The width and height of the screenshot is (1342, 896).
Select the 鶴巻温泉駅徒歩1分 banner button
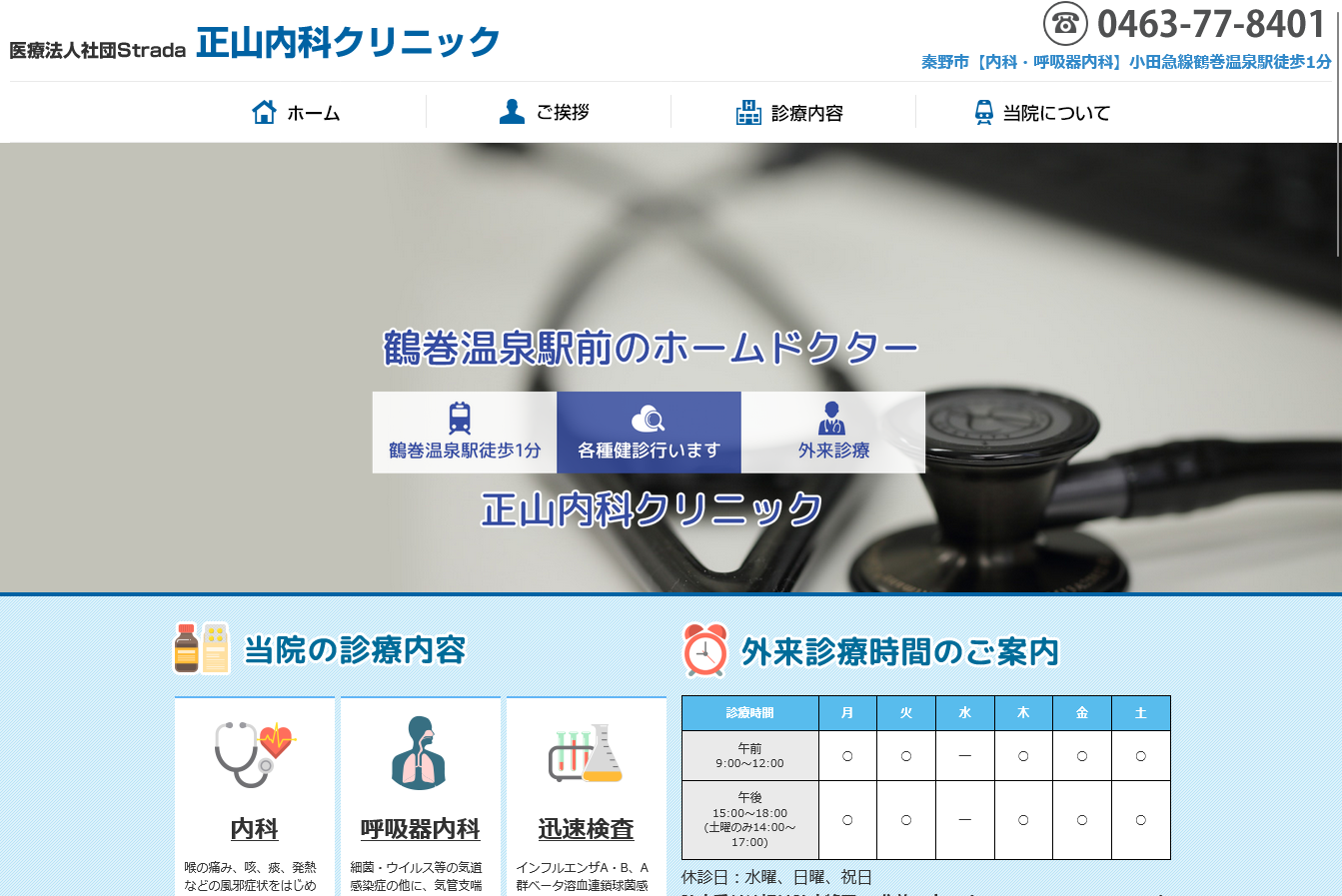465,433
